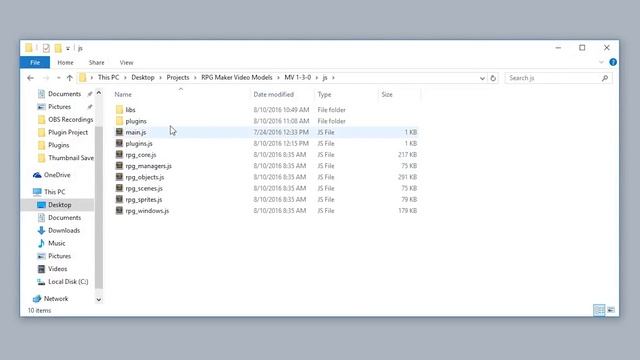The image size is (640, 360).
Task: Select the rpg_core.js file
Action: pyautogui.click(x=141, y=155)
